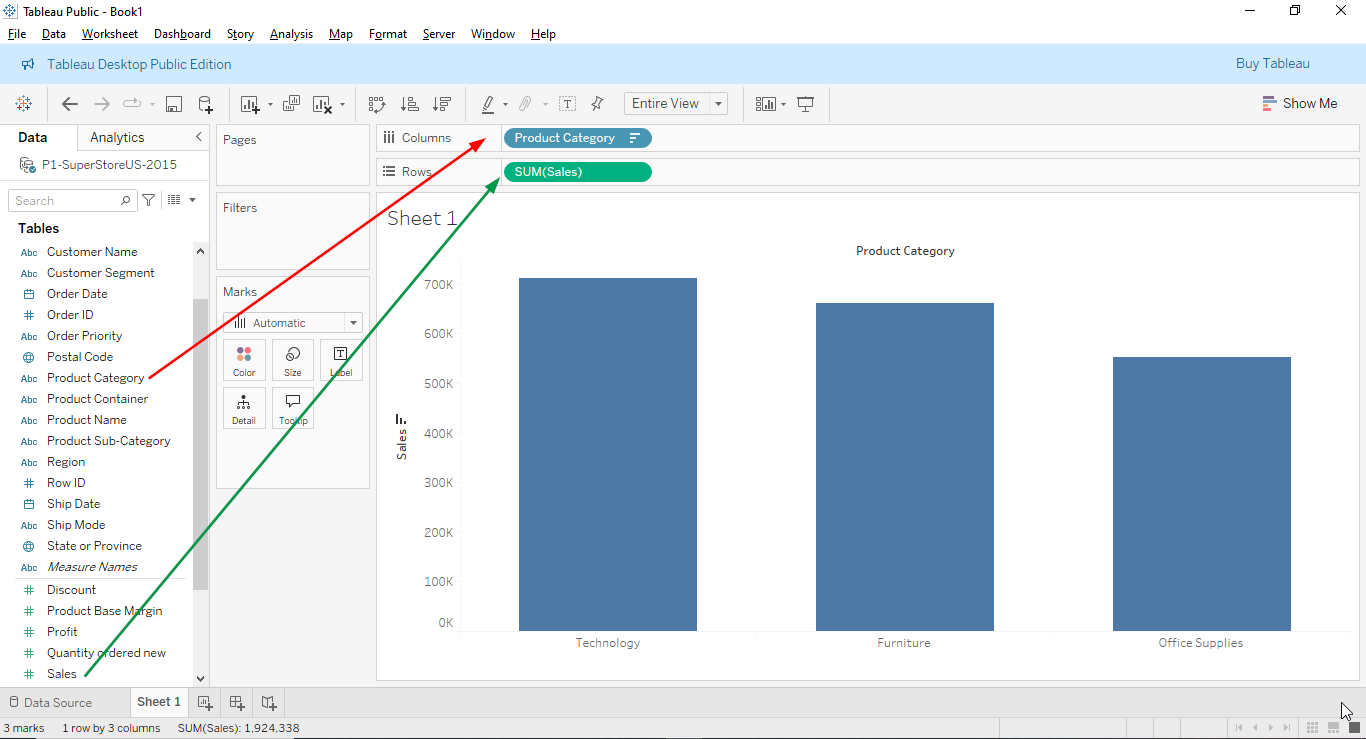Click the Save workbook toolbar icon
1366x739 pixels.
[x=174, y=103]
